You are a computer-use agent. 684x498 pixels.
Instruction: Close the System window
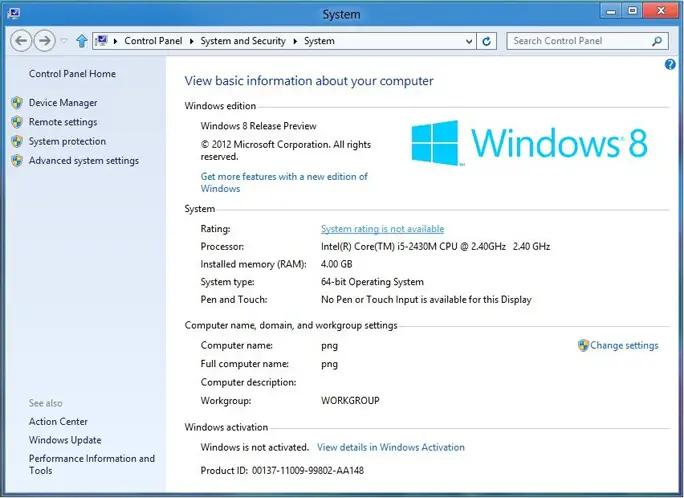pyautogui.click(x=661, y=11)
